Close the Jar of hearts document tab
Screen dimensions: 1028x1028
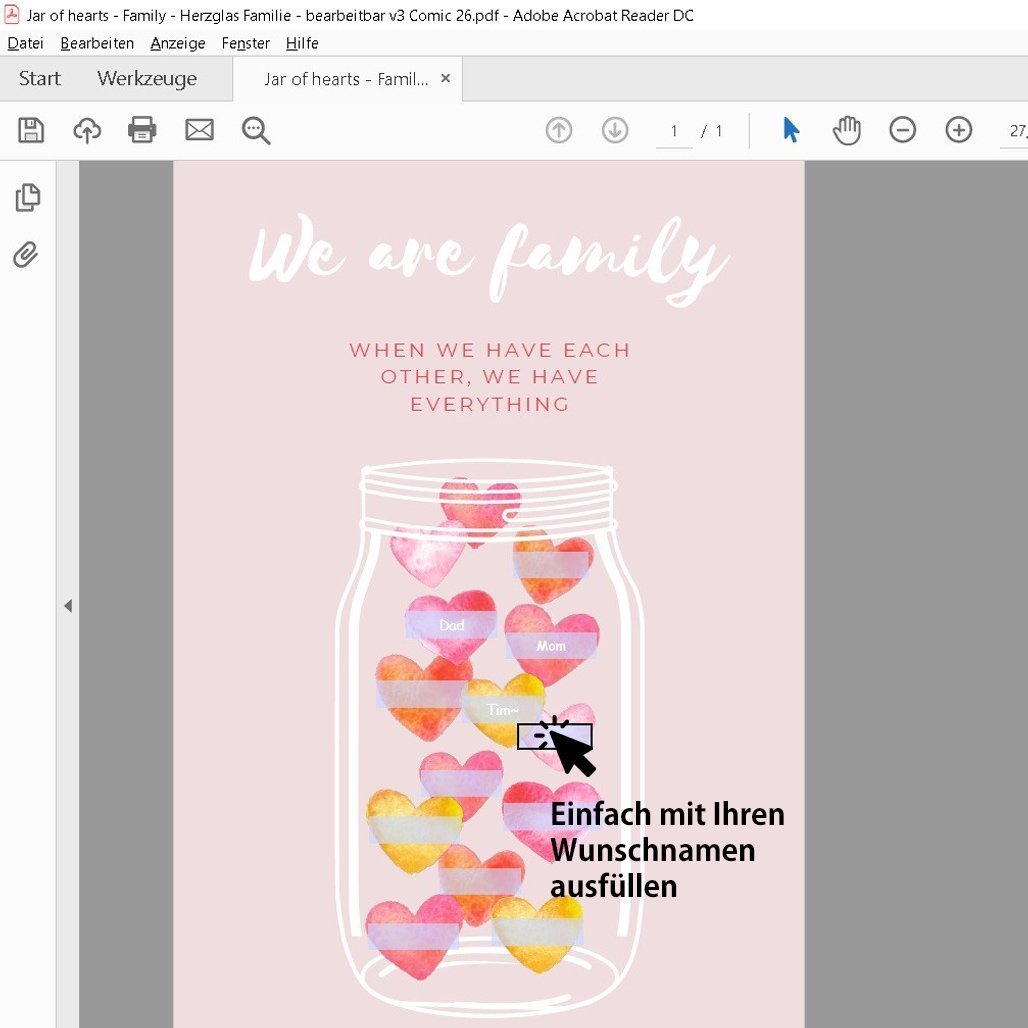tap(446, 79)
